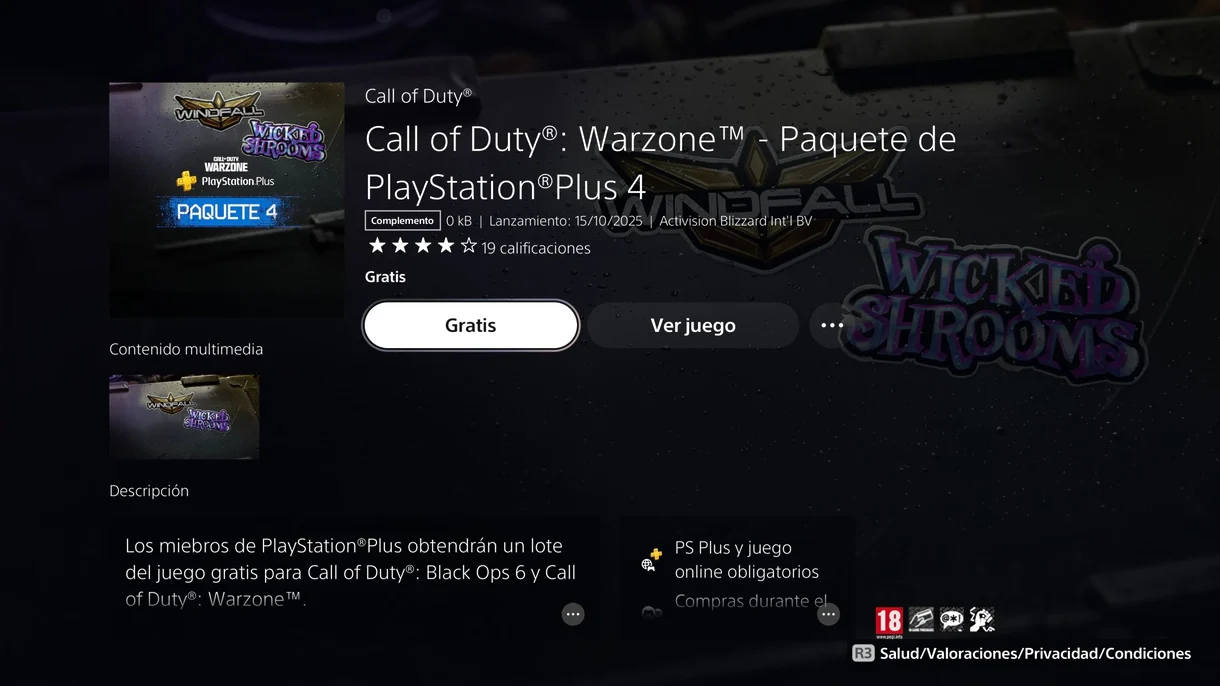Image resolution: width=1220 pixels, height=686 pixels.
Task: Select the Paquete 4 cover artwork
Action: (226, 200)
